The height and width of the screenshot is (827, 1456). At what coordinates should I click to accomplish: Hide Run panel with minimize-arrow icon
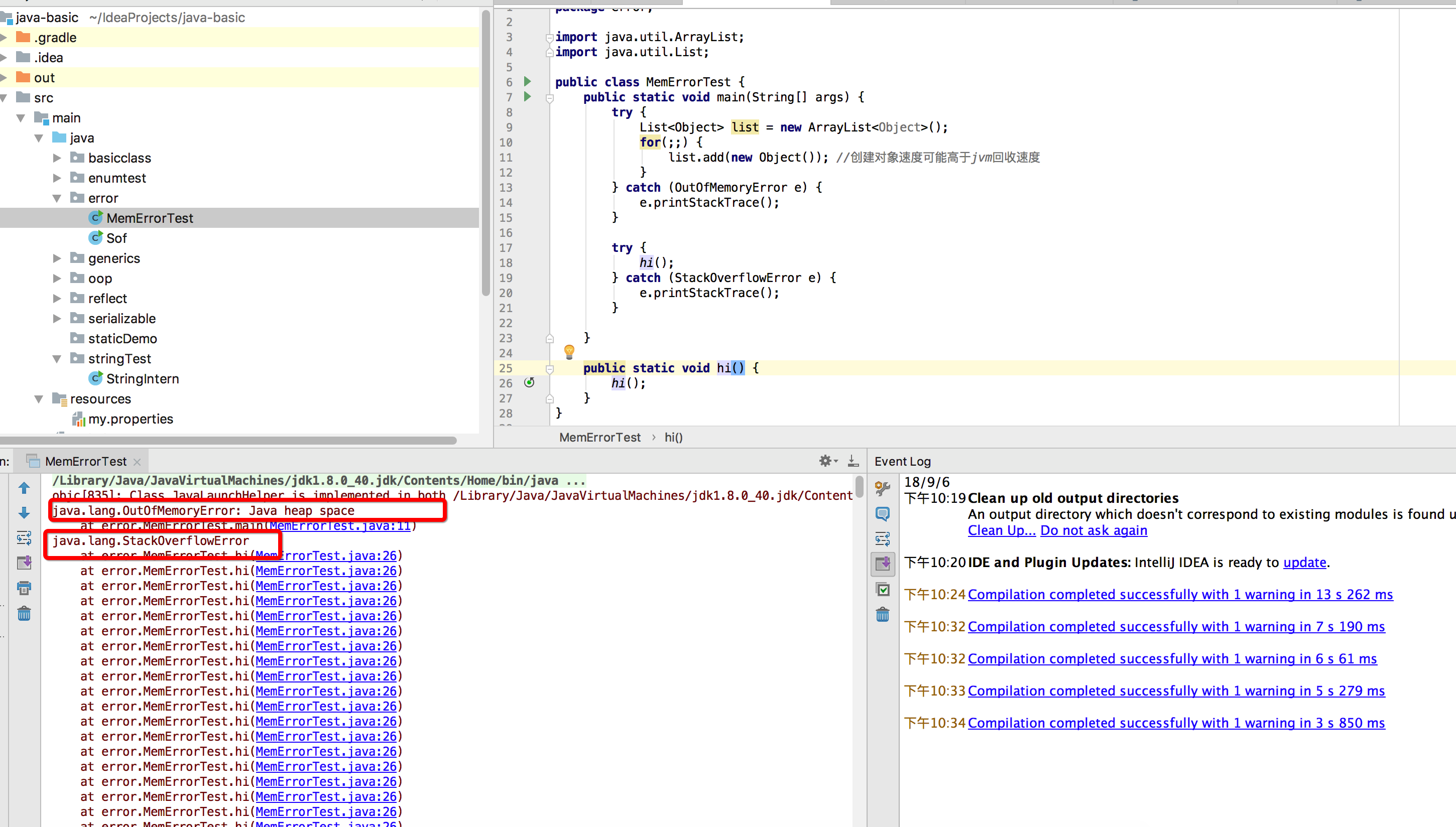(x=853, y=461)
